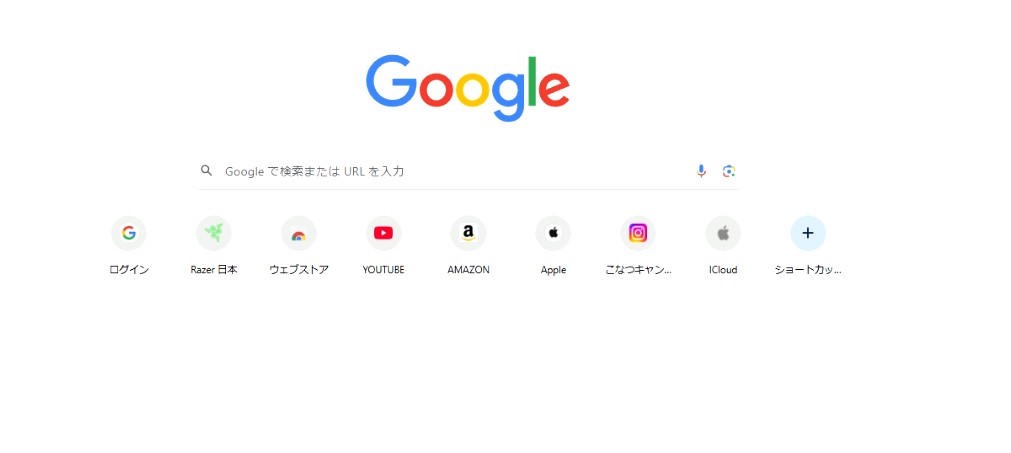Click the large Google logo

click(467, 88)
